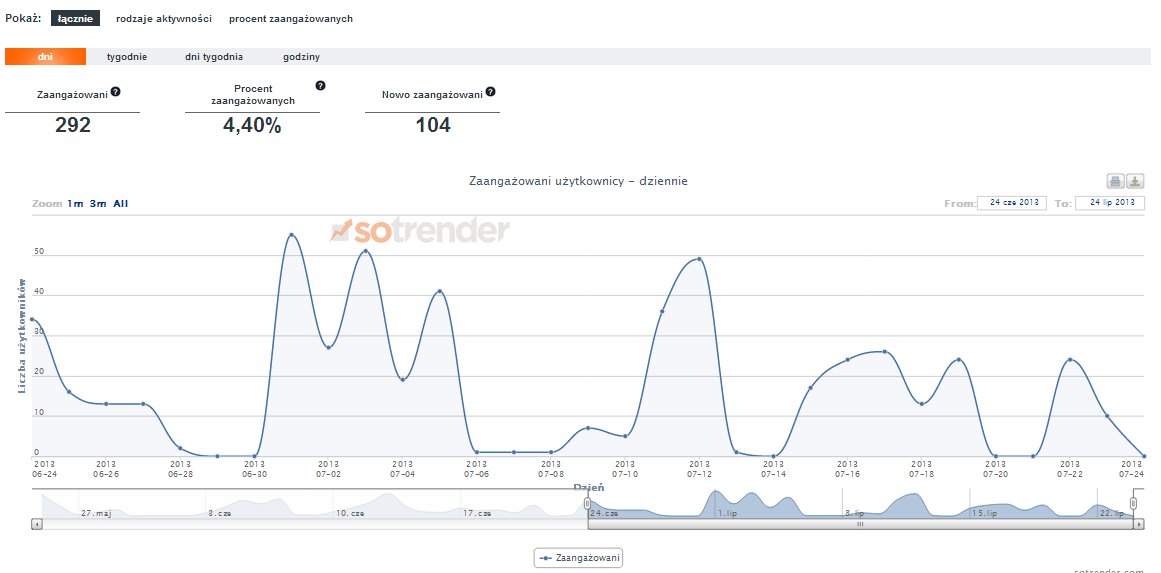Set chart zoom to 3m
The width and height of the screenshot is (1161, 573).
(98, 204)
